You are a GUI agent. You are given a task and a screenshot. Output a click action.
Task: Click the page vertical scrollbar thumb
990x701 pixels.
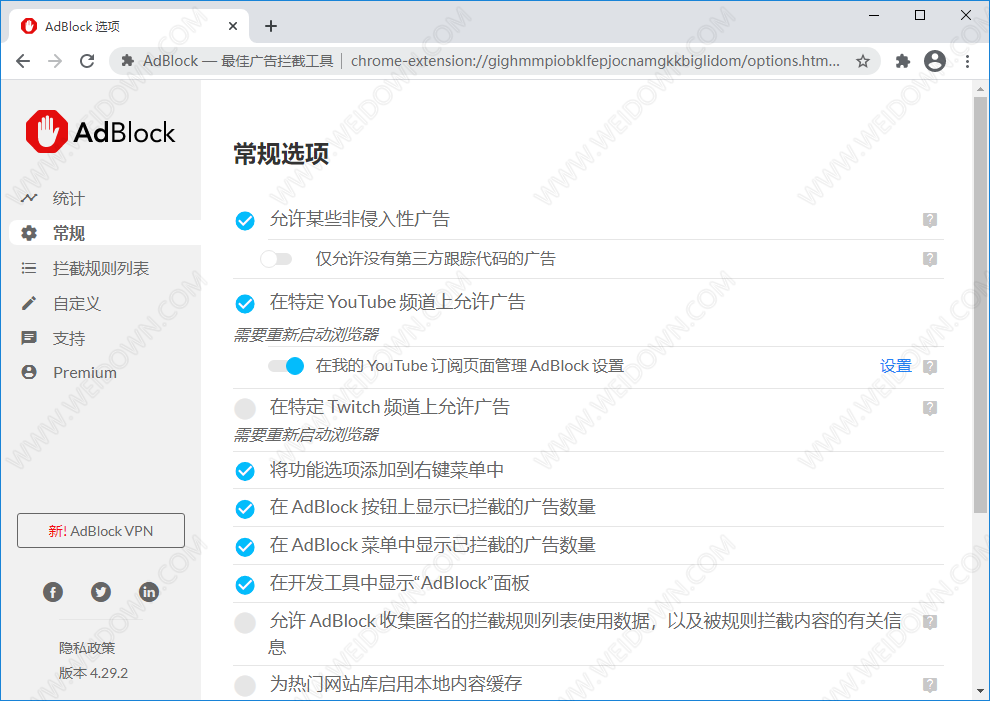pos(979,304)
